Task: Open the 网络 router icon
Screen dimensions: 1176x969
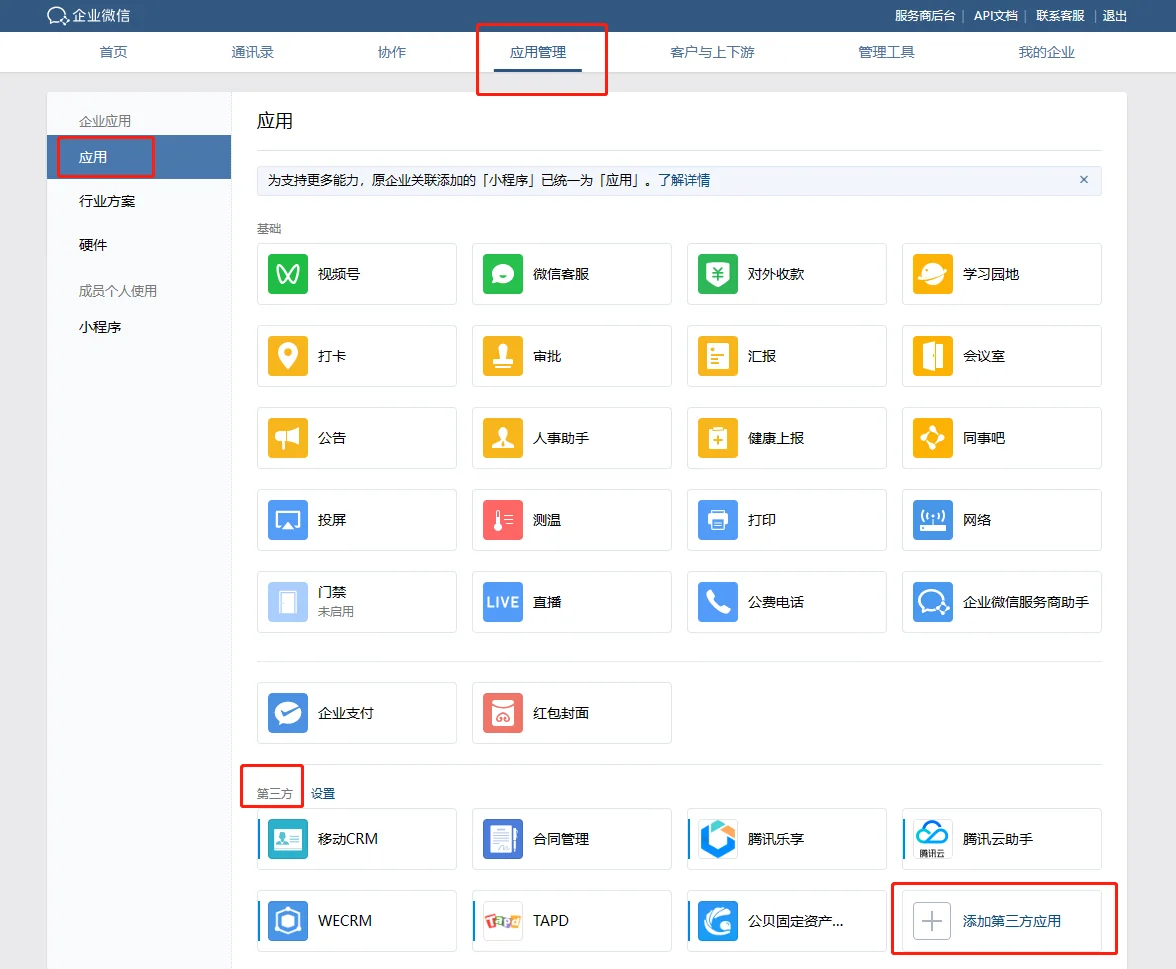Action: (x=932, y=520)
